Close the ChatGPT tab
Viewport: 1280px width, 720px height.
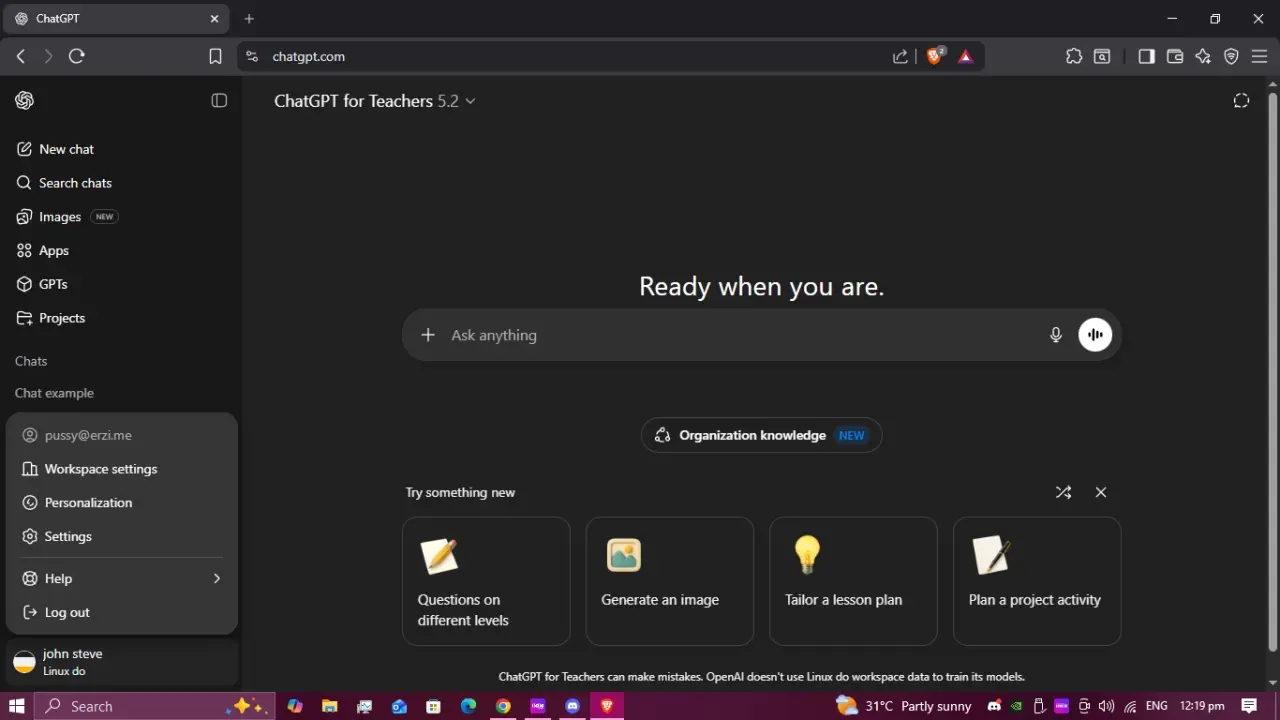pyautogui.click(x=214, y=18)
